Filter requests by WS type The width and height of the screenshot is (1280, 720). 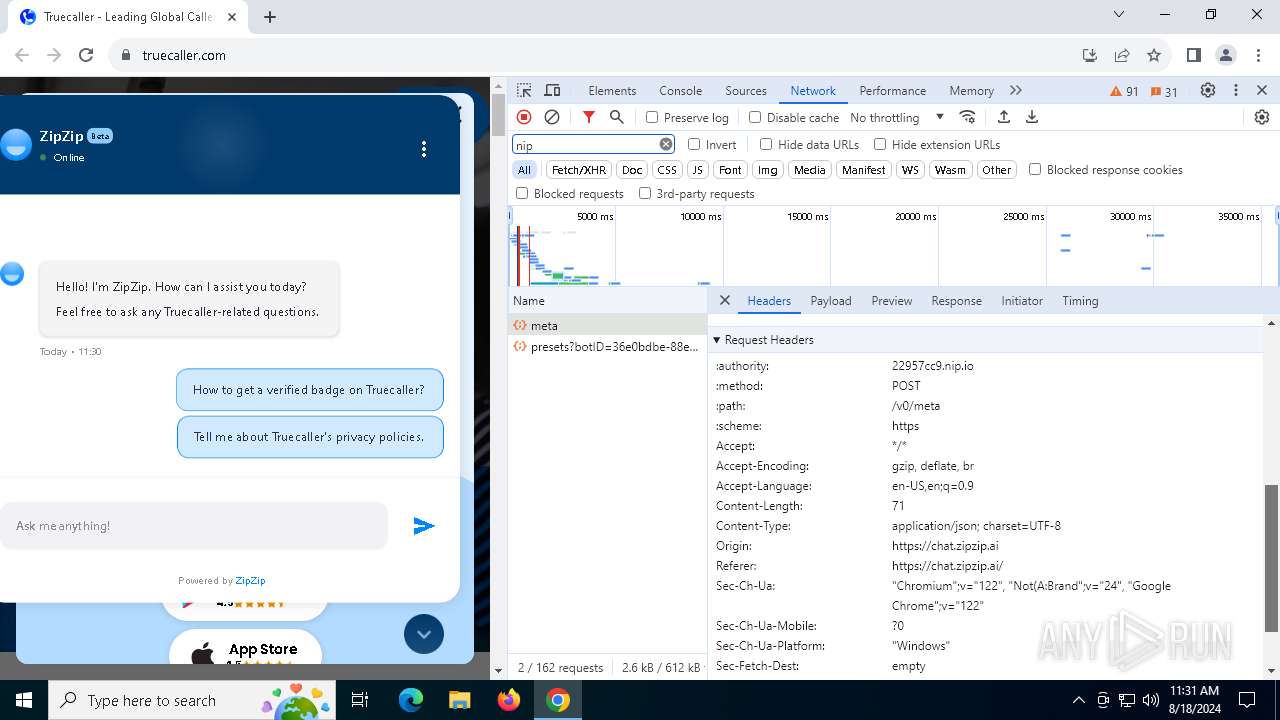pyautogui.click(x=910, y=170)
